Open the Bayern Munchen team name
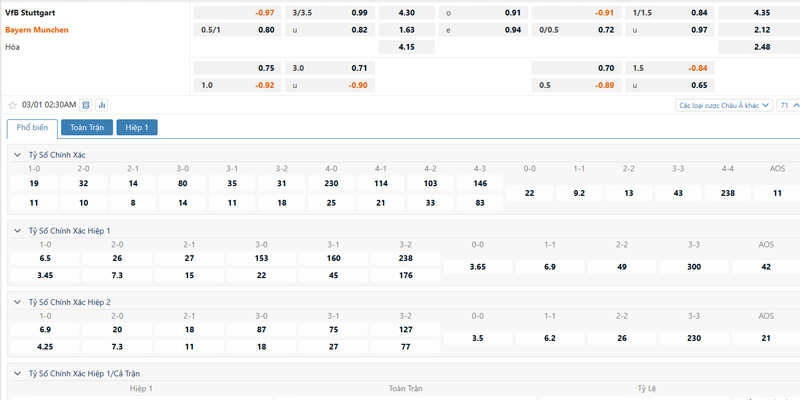This screenshot has width=800, height=400. click(37, 30)
